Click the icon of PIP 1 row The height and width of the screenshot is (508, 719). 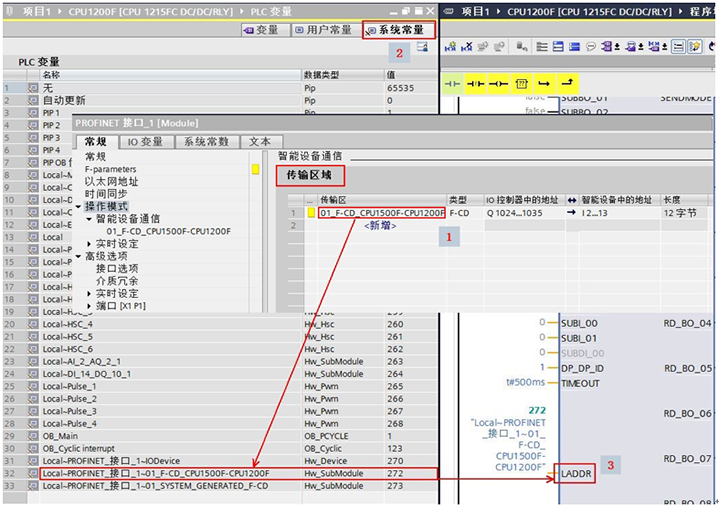point(33,113)
